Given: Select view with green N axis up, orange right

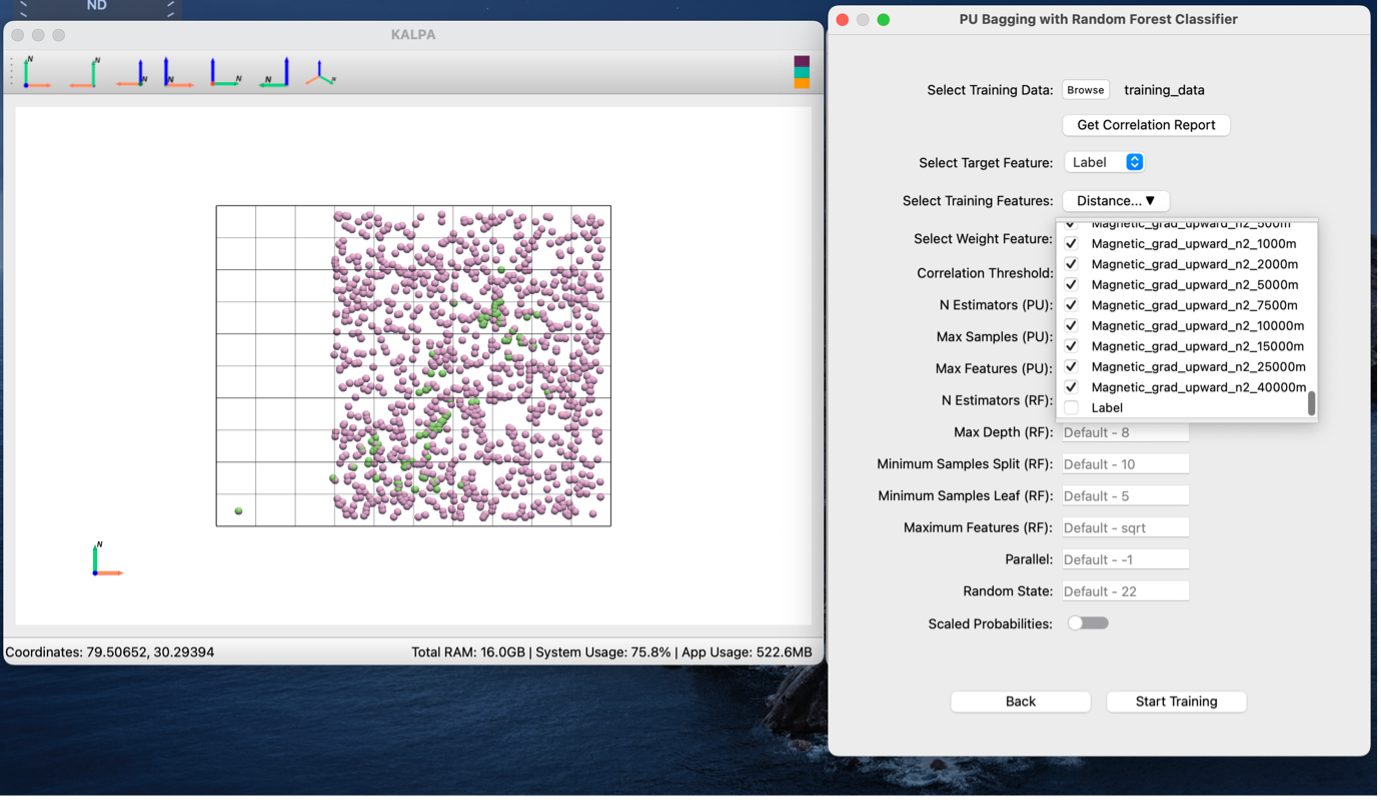Looking at the screenshot, I should point(36,73).
